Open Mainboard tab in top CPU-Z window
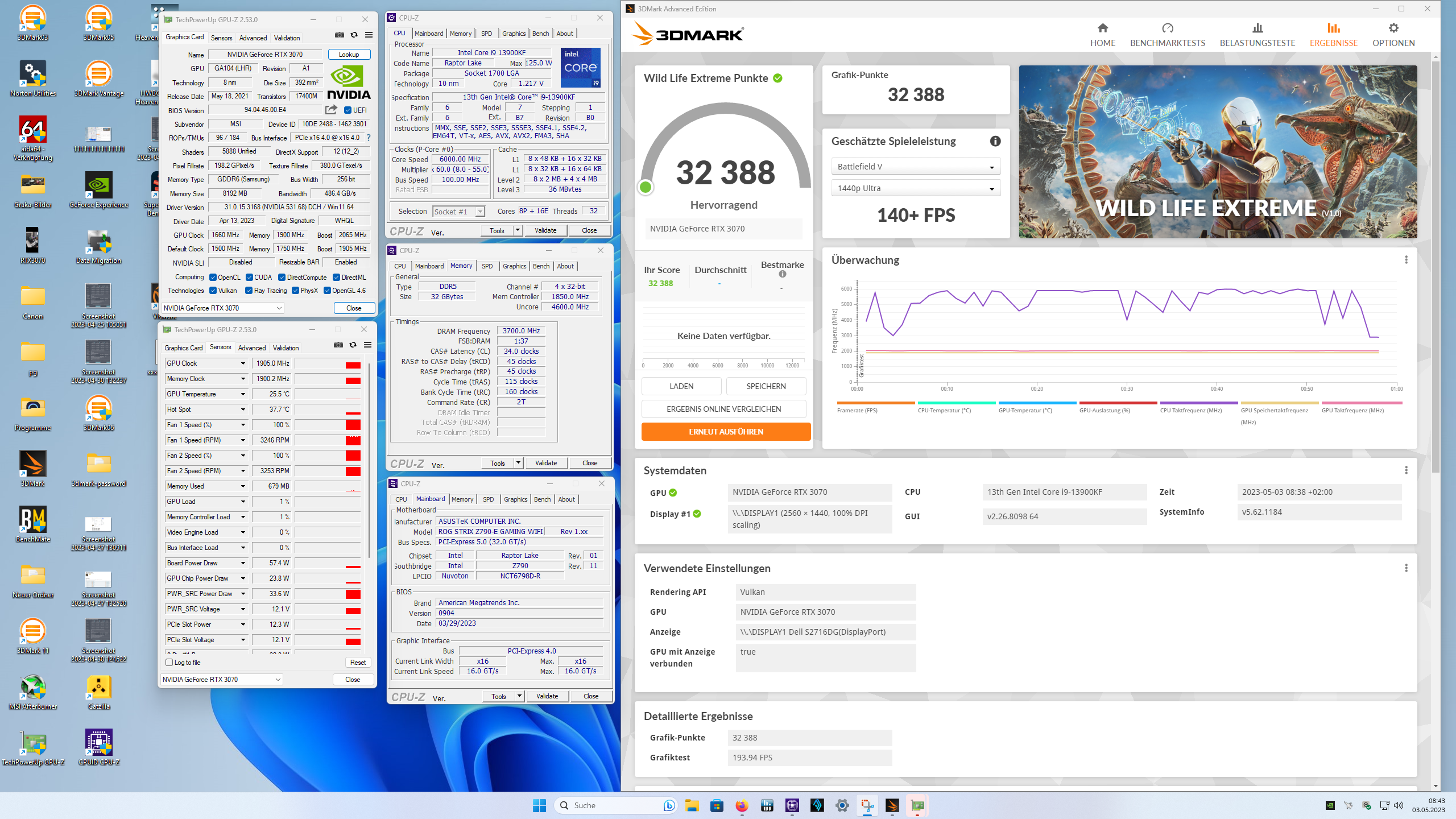 coord(429,34)
